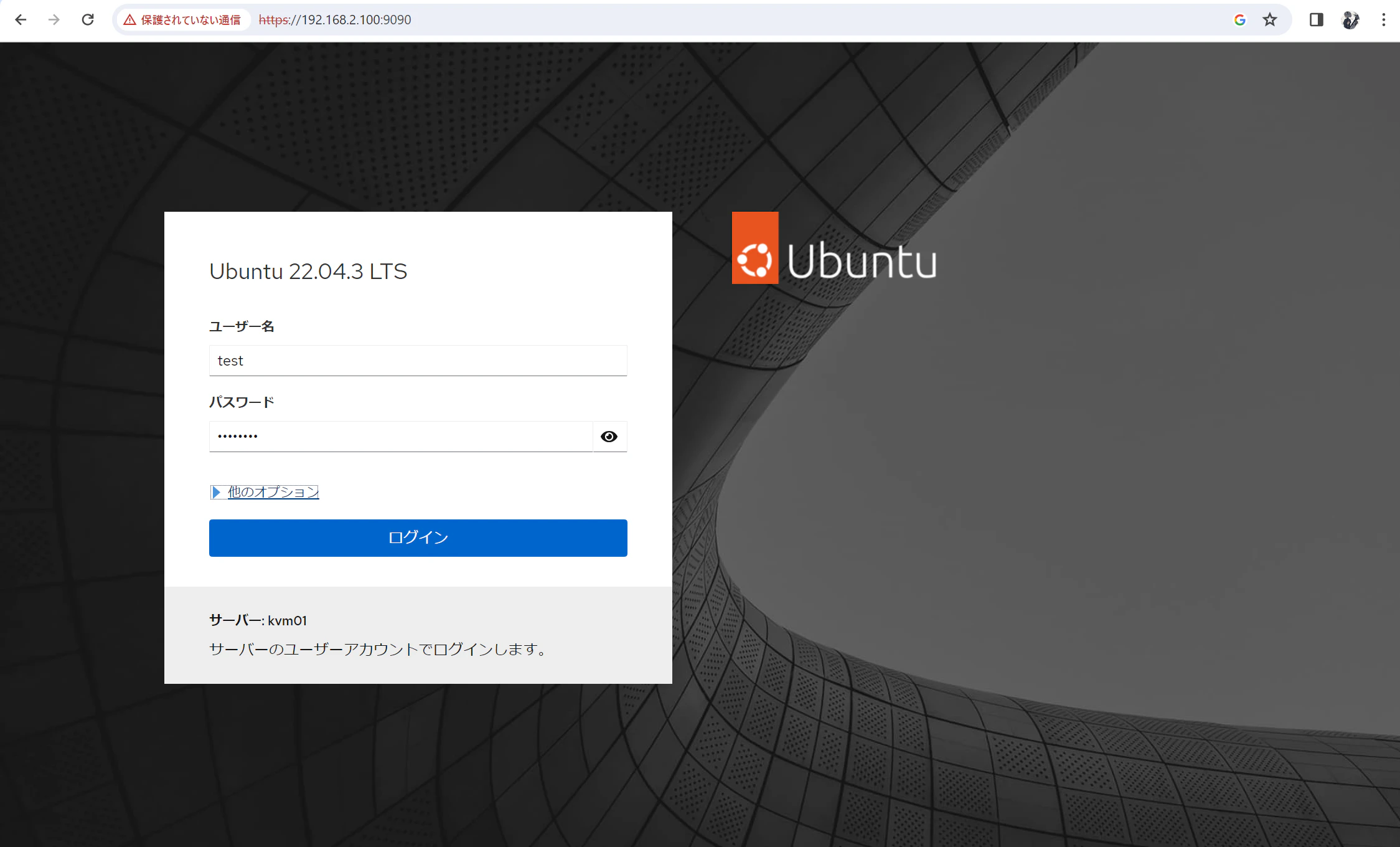
Task: Focus the パスワード input field
Action: (400, 437)
